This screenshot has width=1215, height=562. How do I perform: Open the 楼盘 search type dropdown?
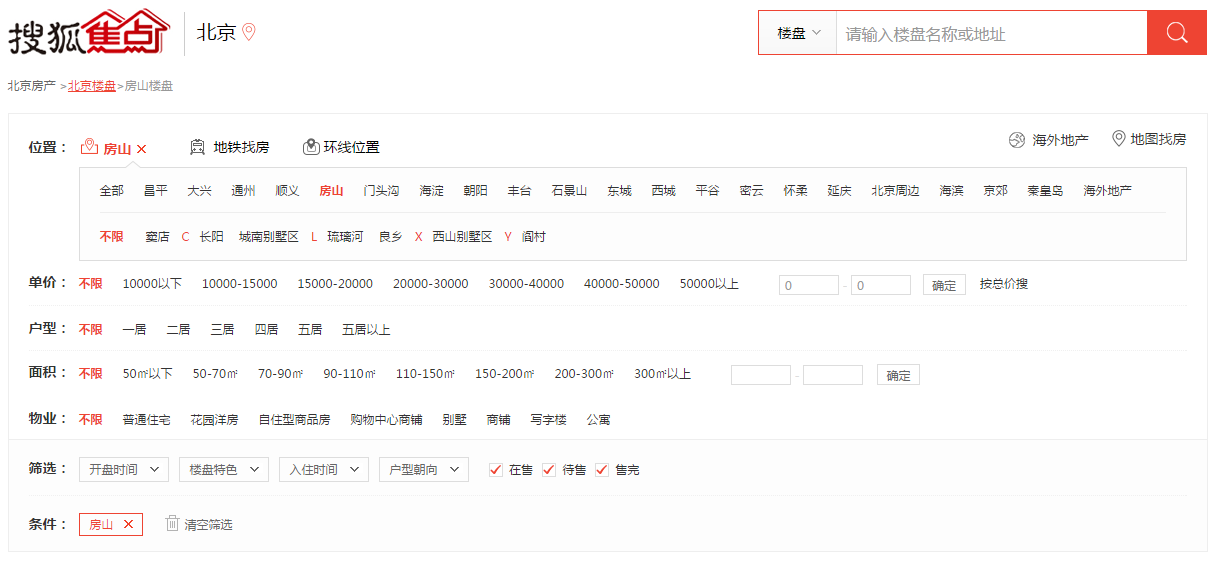tap(798, 33)
